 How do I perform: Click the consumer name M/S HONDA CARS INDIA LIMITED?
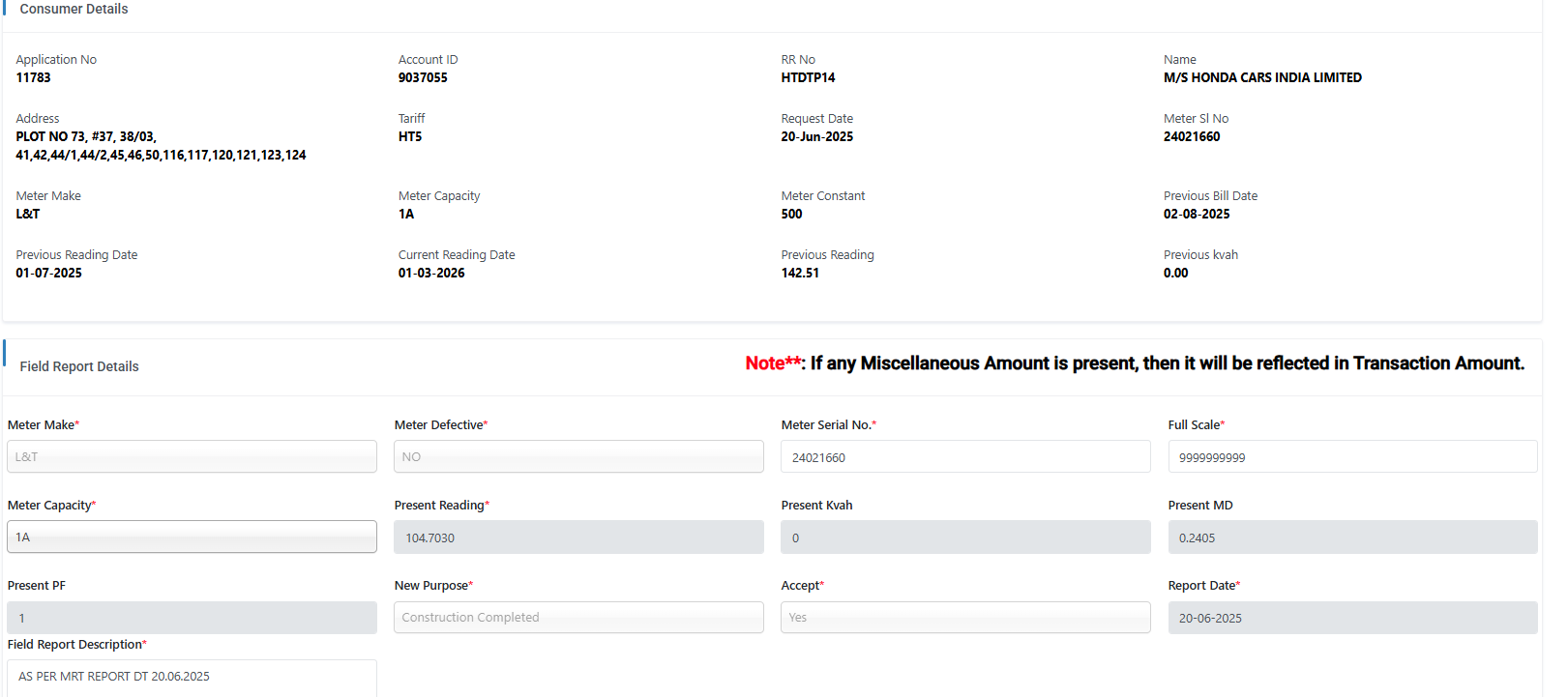tap(1262, 77)
